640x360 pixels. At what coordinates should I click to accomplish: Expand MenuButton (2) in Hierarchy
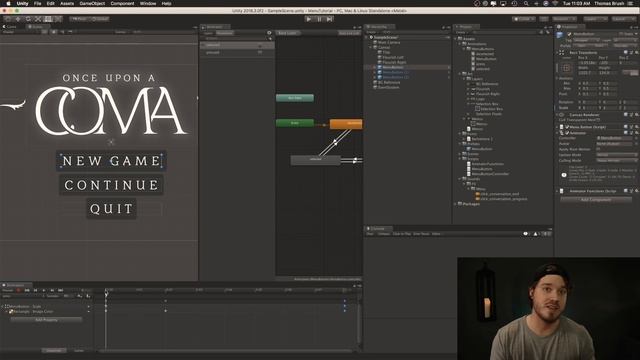point(375,77)
